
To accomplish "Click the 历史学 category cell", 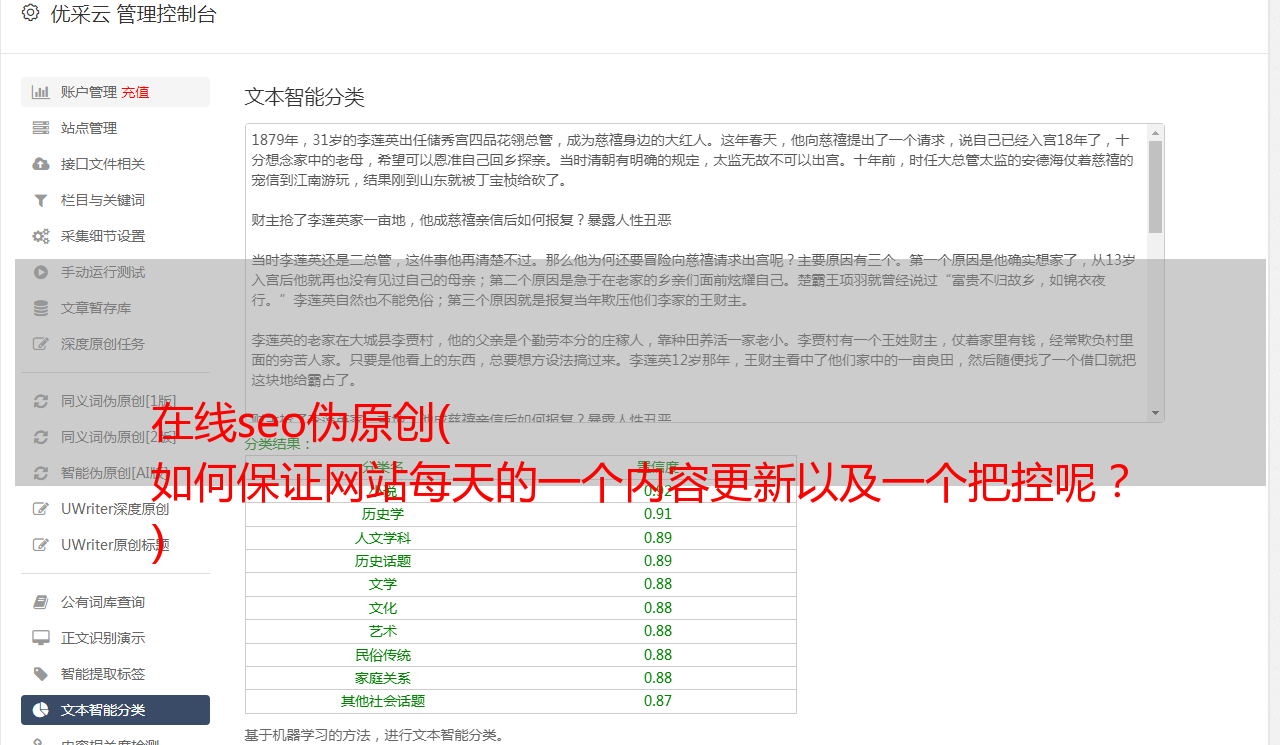I will [383, 514].
